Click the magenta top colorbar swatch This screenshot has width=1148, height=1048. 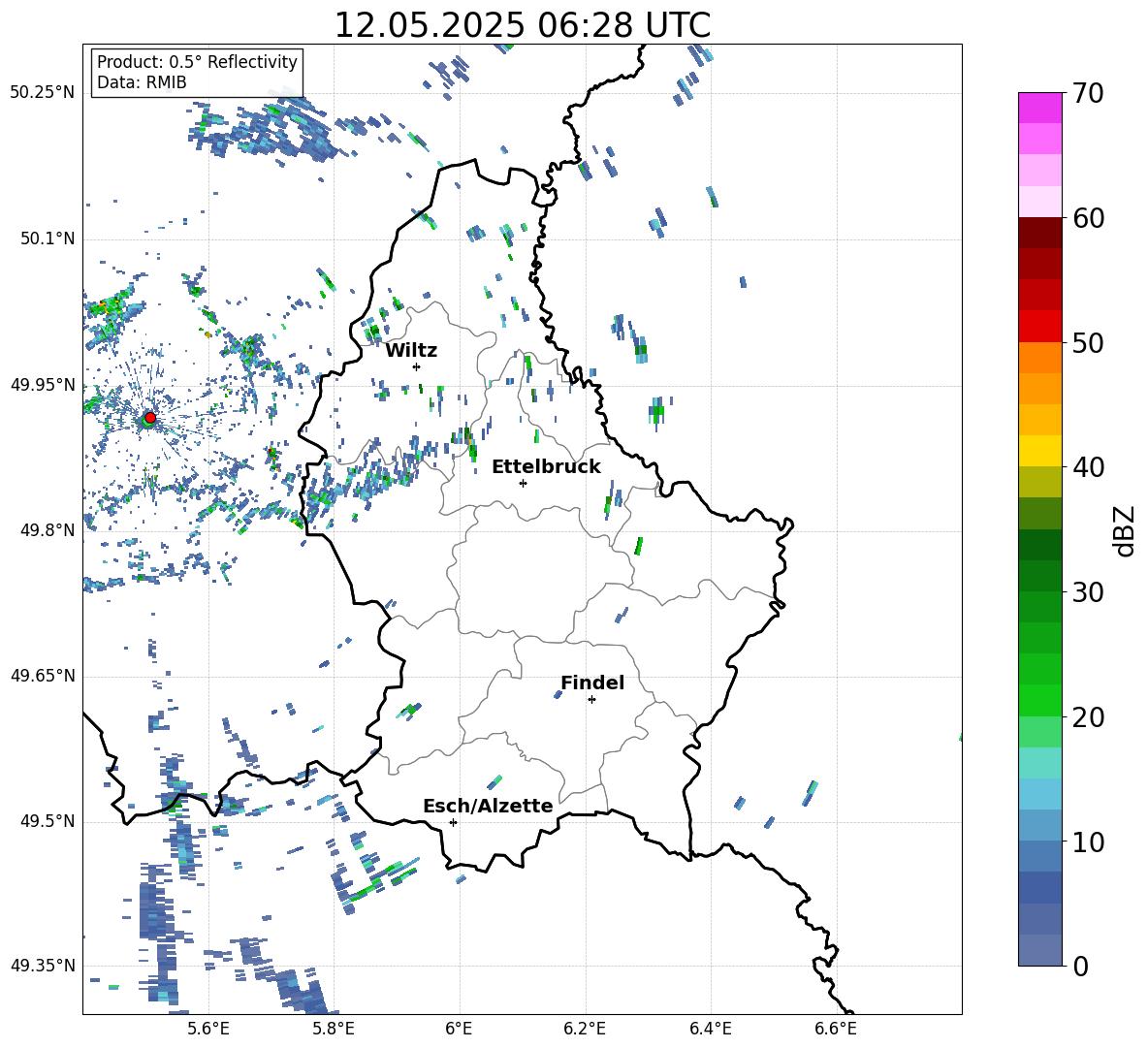coord(1039,108)
